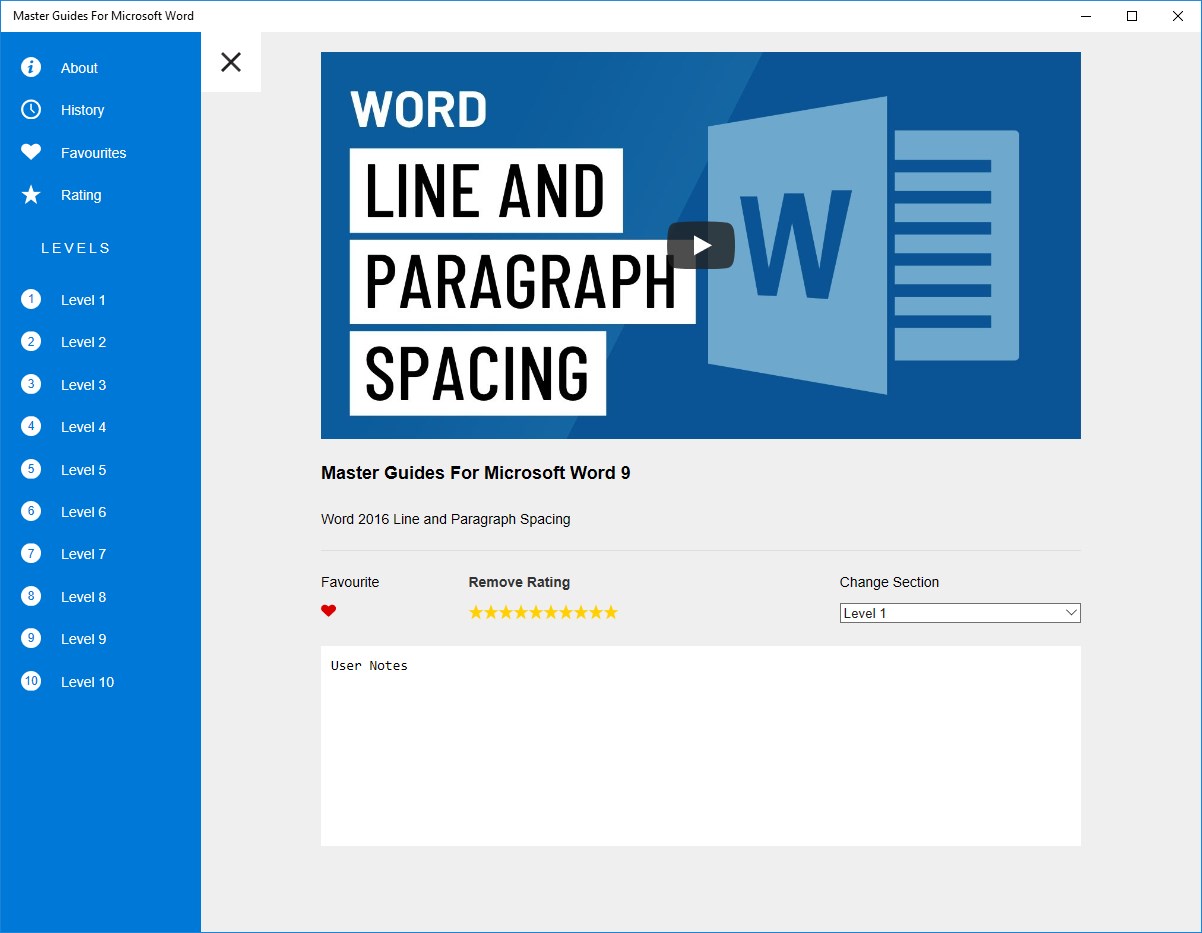Screen dimensions: 1202x933
Task: Click the Level 5 number badge
Action: coord(31,469)
